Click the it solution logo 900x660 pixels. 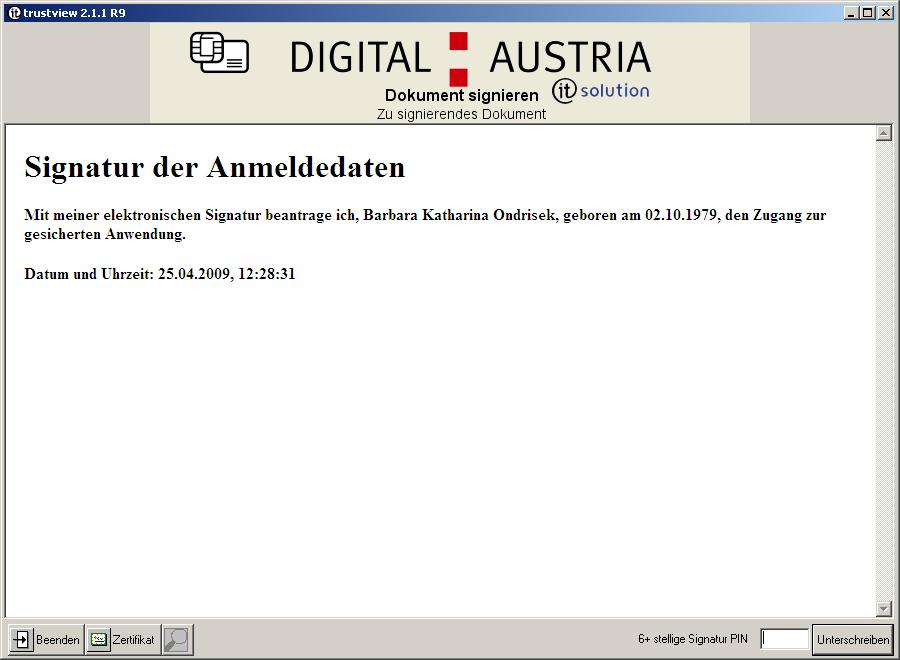point(600,91)
